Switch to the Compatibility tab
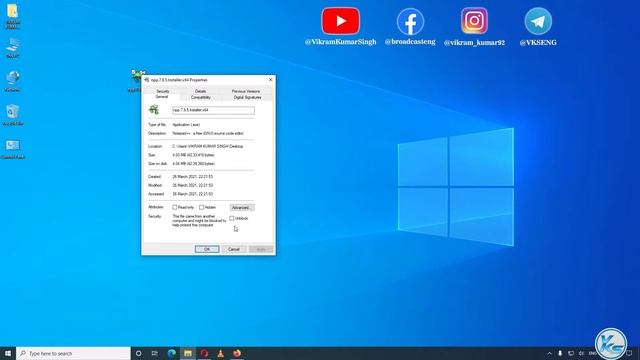The image size is (640, 360). tap(201, 97)
